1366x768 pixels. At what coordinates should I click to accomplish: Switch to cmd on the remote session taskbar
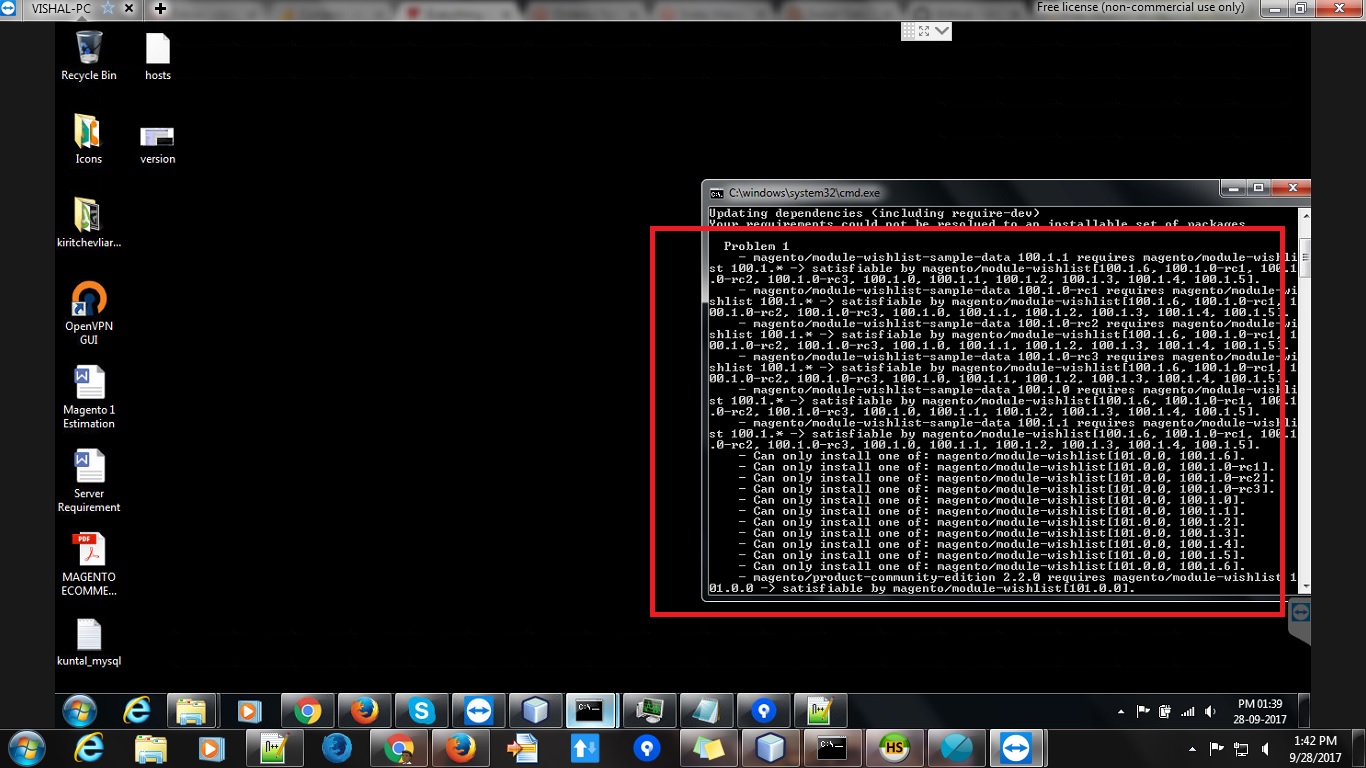pyautogui.click(x=590, y=711)
